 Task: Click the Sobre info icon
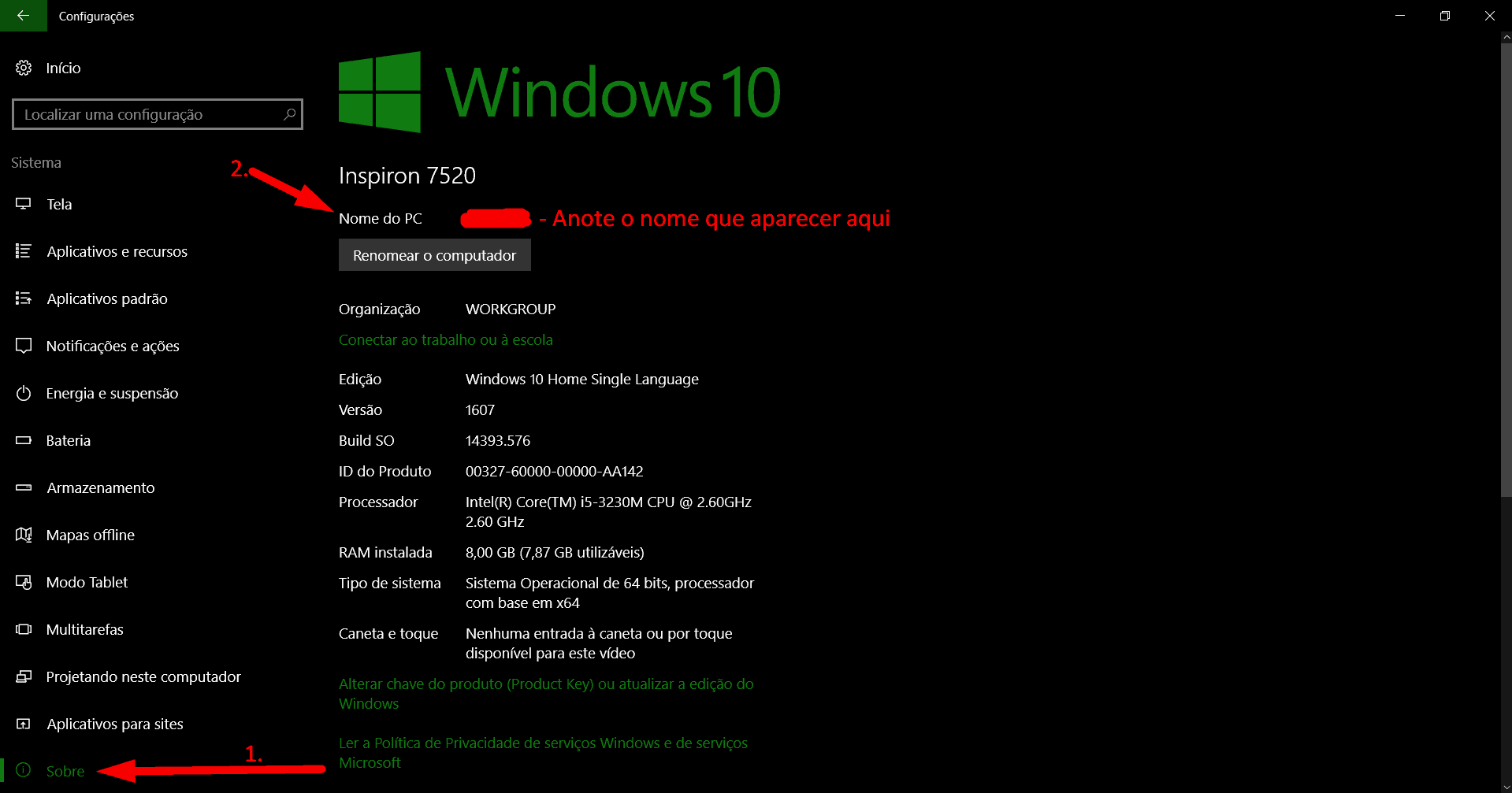pos(24,770)
